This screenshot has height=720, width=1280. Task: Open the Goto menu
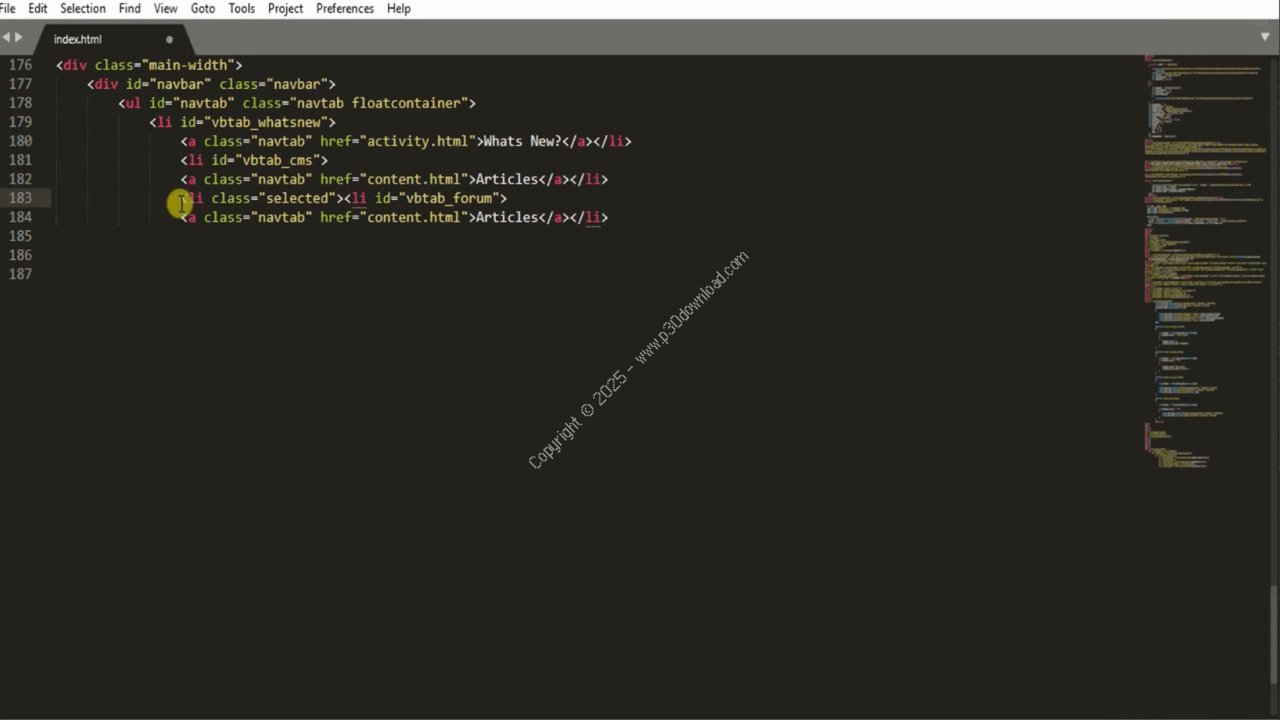point(203,8)
